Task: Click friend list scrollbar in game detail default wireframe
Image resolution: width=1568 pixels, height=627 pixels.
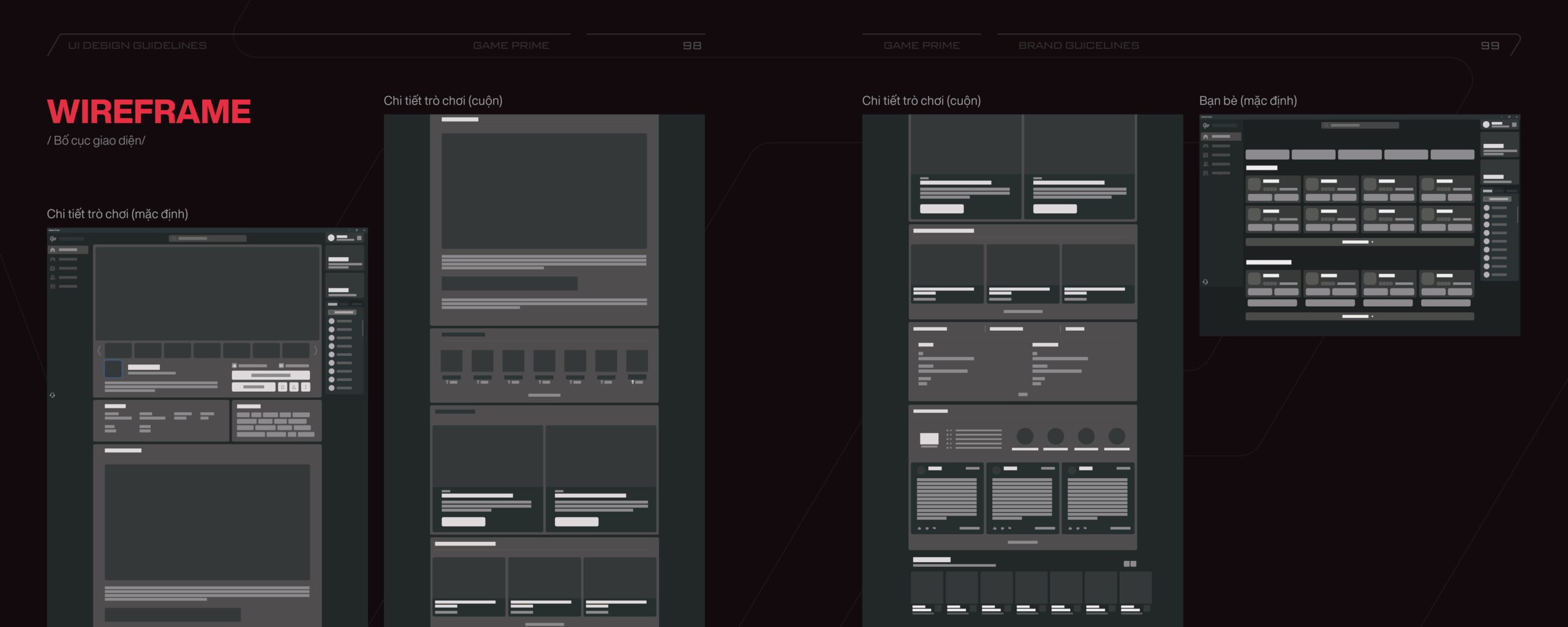Action: [x=363, y=328]
